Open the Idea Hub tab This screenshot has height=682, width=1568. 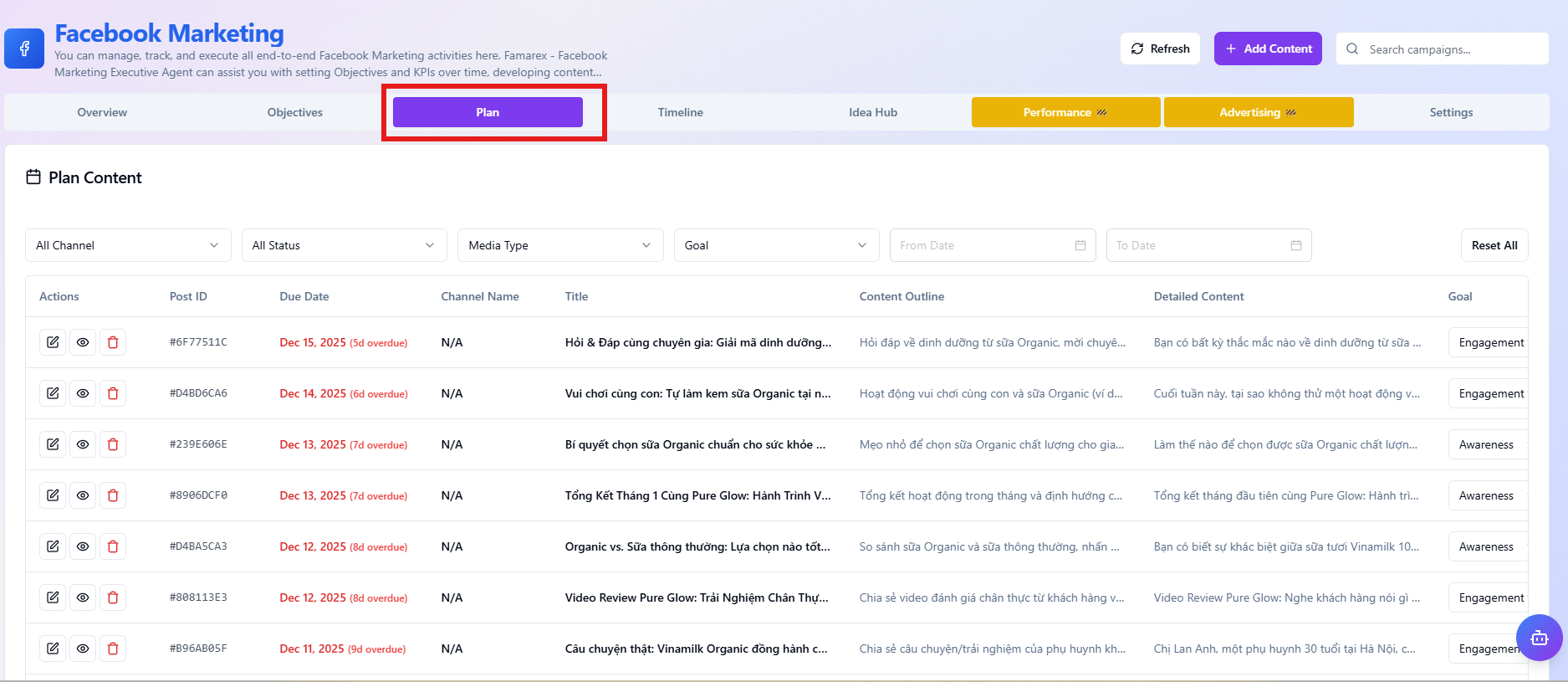872,112
